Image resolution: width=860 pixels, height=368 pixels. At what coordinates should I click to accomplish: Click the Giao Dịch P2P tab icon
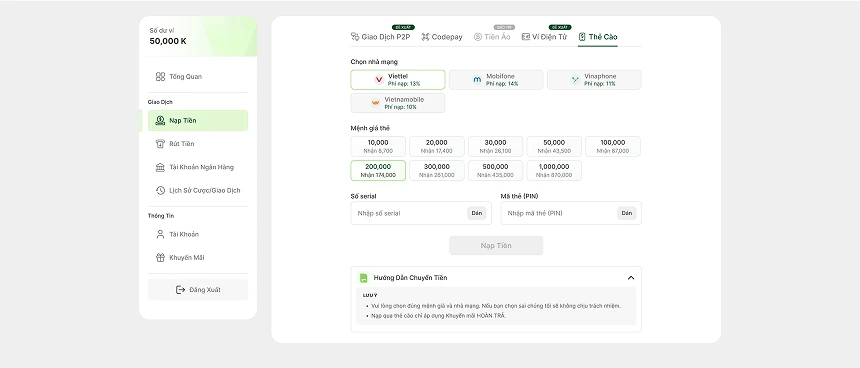(x=355, y=37)
